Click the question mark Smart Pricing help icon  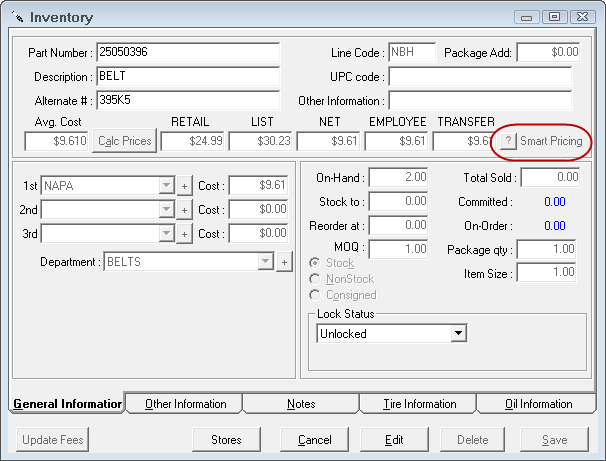coord(508,142)
